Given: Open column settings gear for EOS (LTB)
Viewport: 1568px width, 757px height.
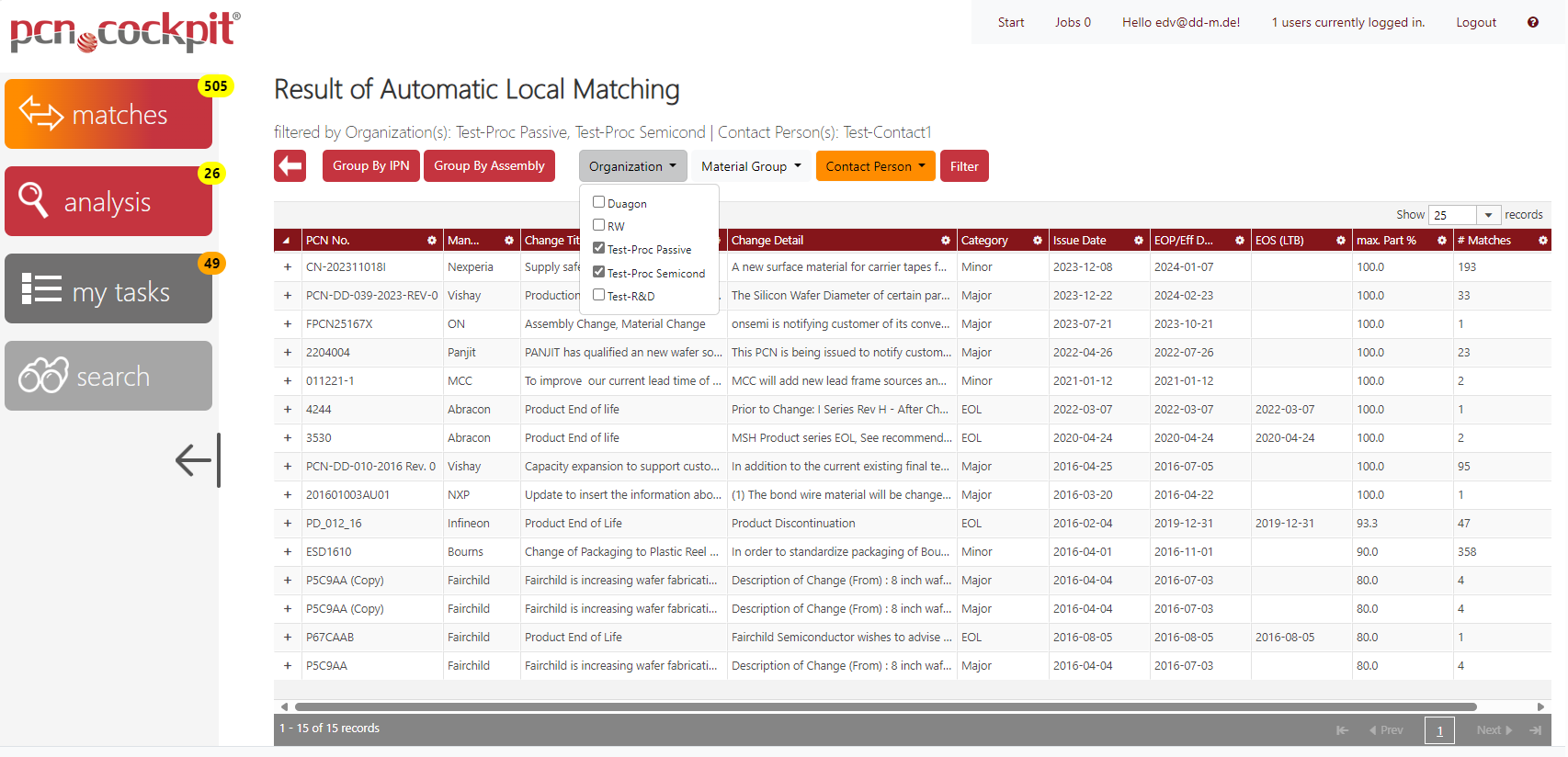Looking at the screenshot, I should click(1341, 241).
